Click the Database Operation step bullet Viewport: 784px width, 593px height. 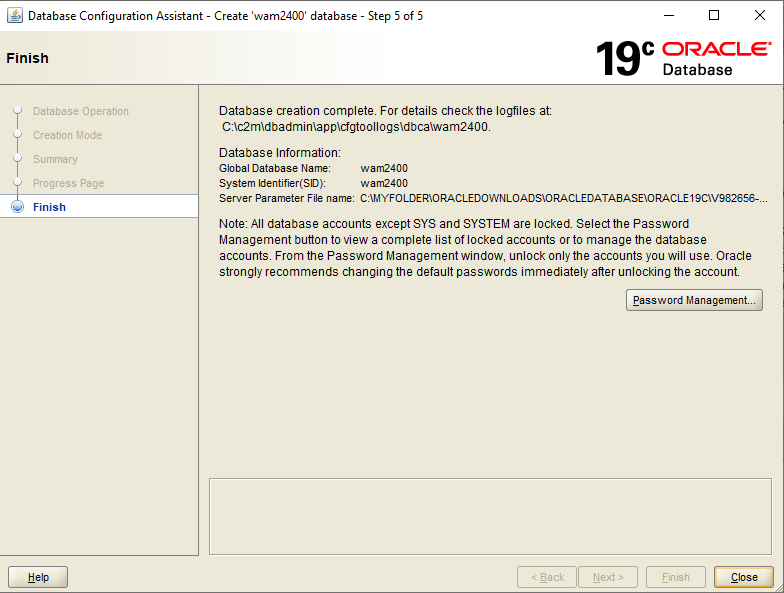pyautogui.click(x=18, y=110)
